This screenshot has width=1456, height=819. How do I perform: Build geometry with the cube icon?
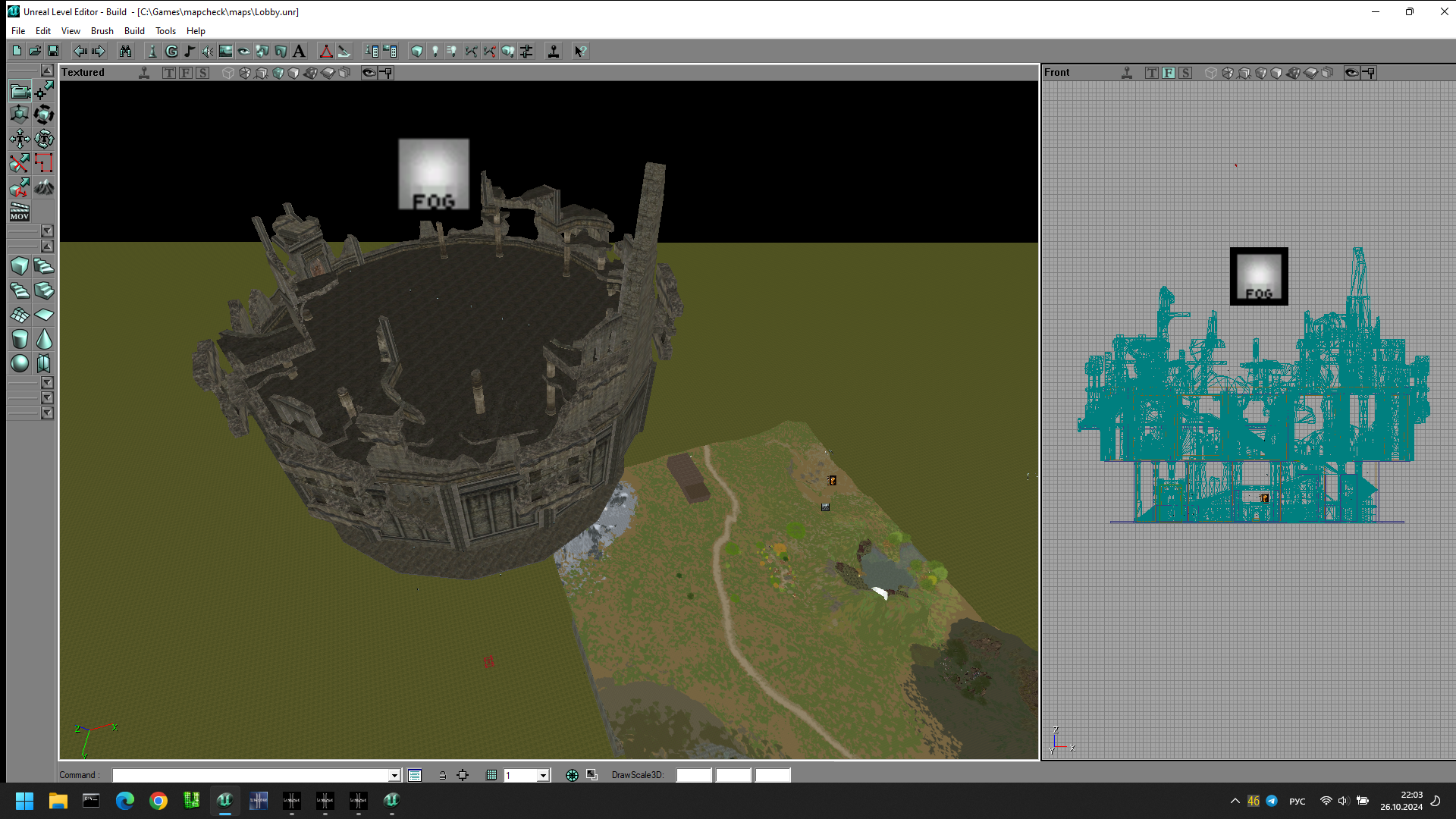pyautogui.click(x=417, y=51)
